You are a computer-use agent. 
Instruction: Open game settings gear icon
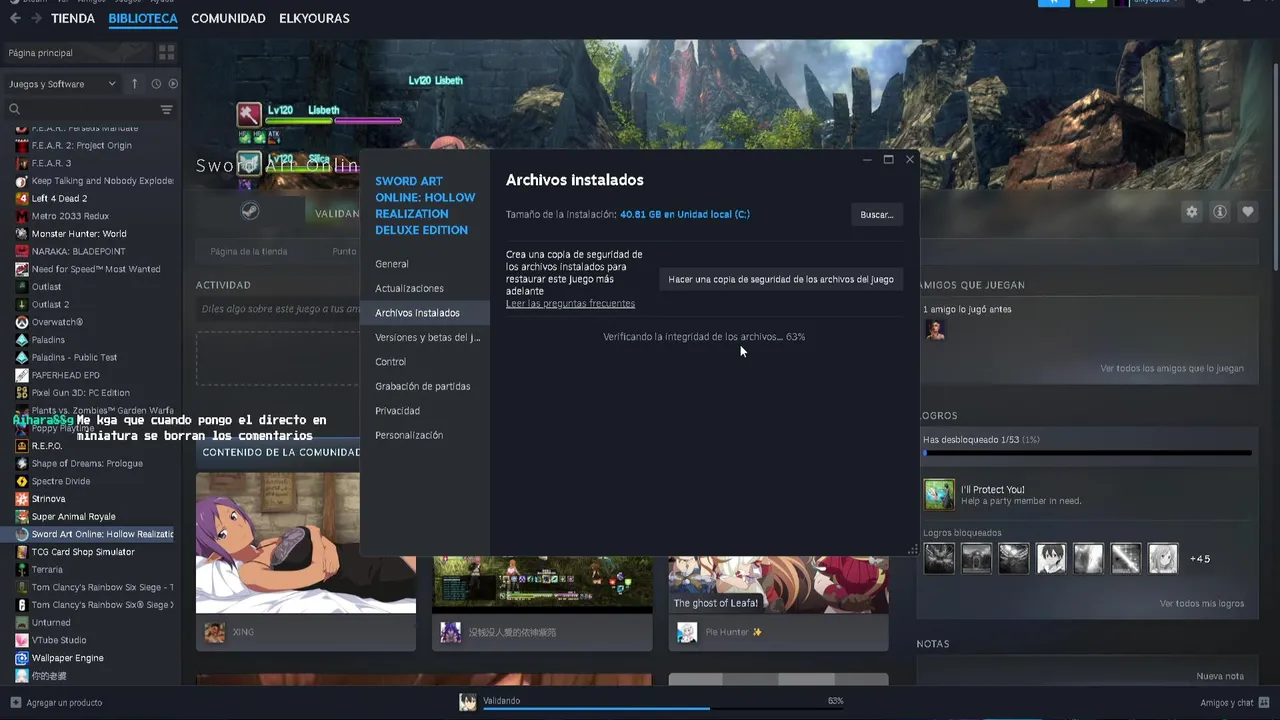(x=1191, y=212)
